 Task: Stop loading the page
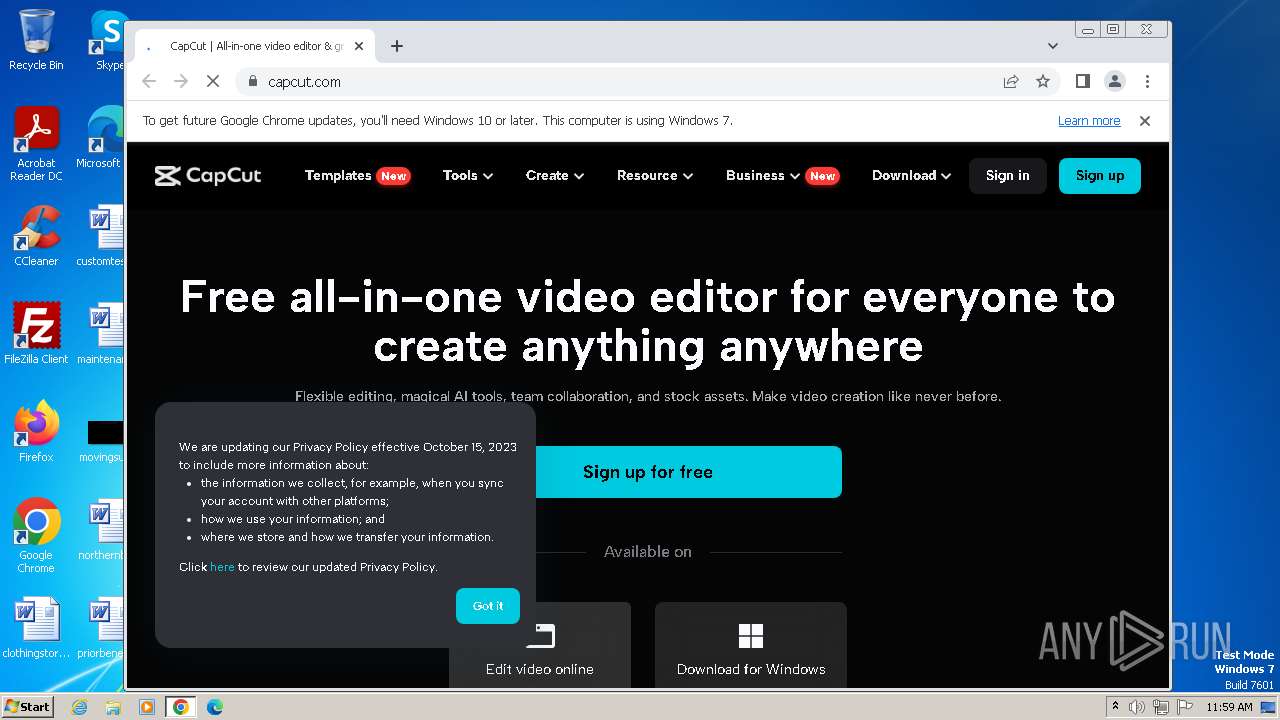tap(213, 82)
